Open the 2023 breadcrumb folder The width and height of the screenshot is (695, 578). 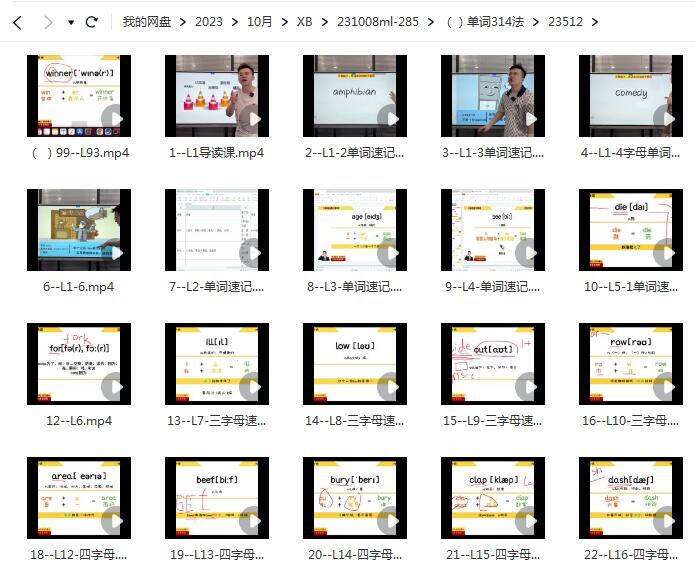(209, 22)
